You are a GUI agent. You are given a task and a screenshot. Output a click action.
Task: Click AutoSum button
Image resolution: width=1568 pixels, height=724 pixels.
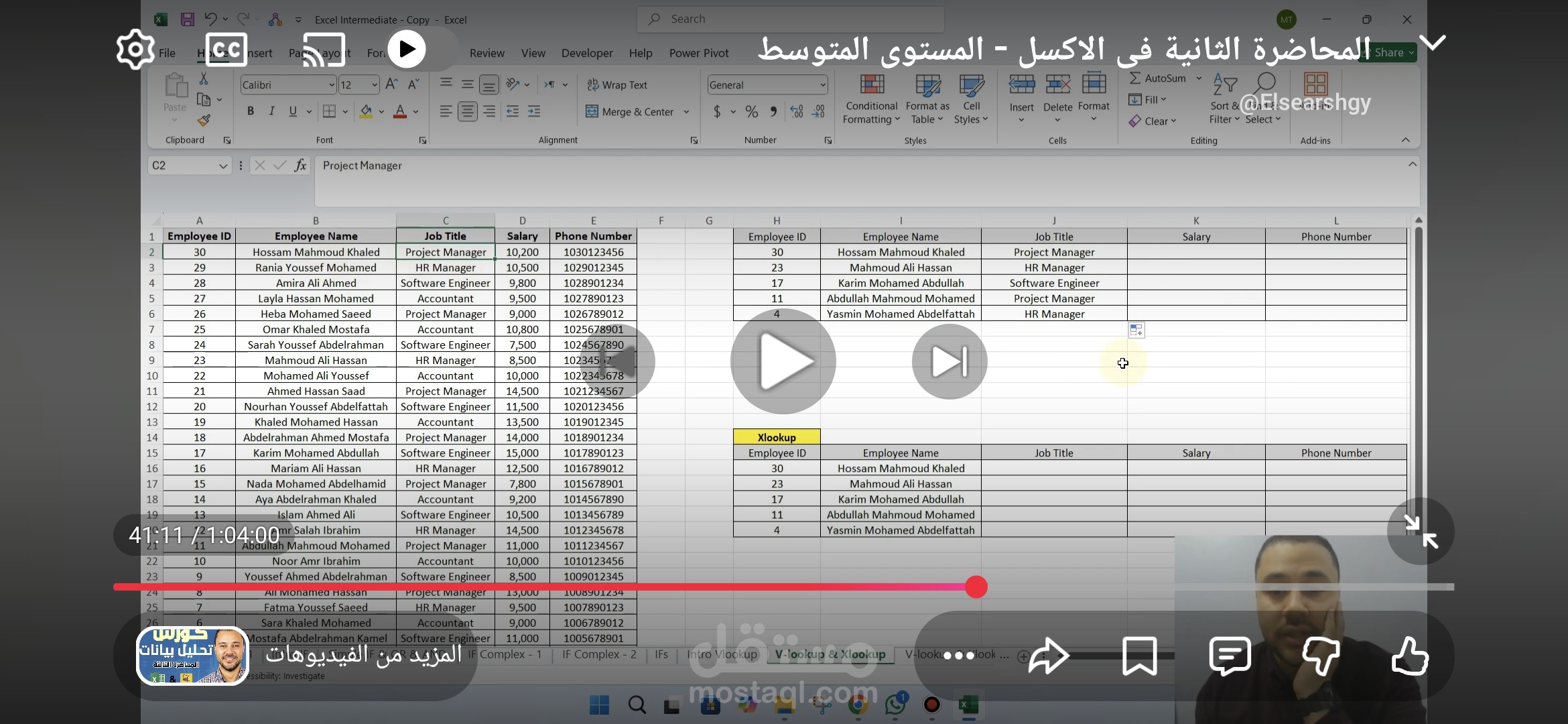pyautogui.click(x=1158, y=78)
